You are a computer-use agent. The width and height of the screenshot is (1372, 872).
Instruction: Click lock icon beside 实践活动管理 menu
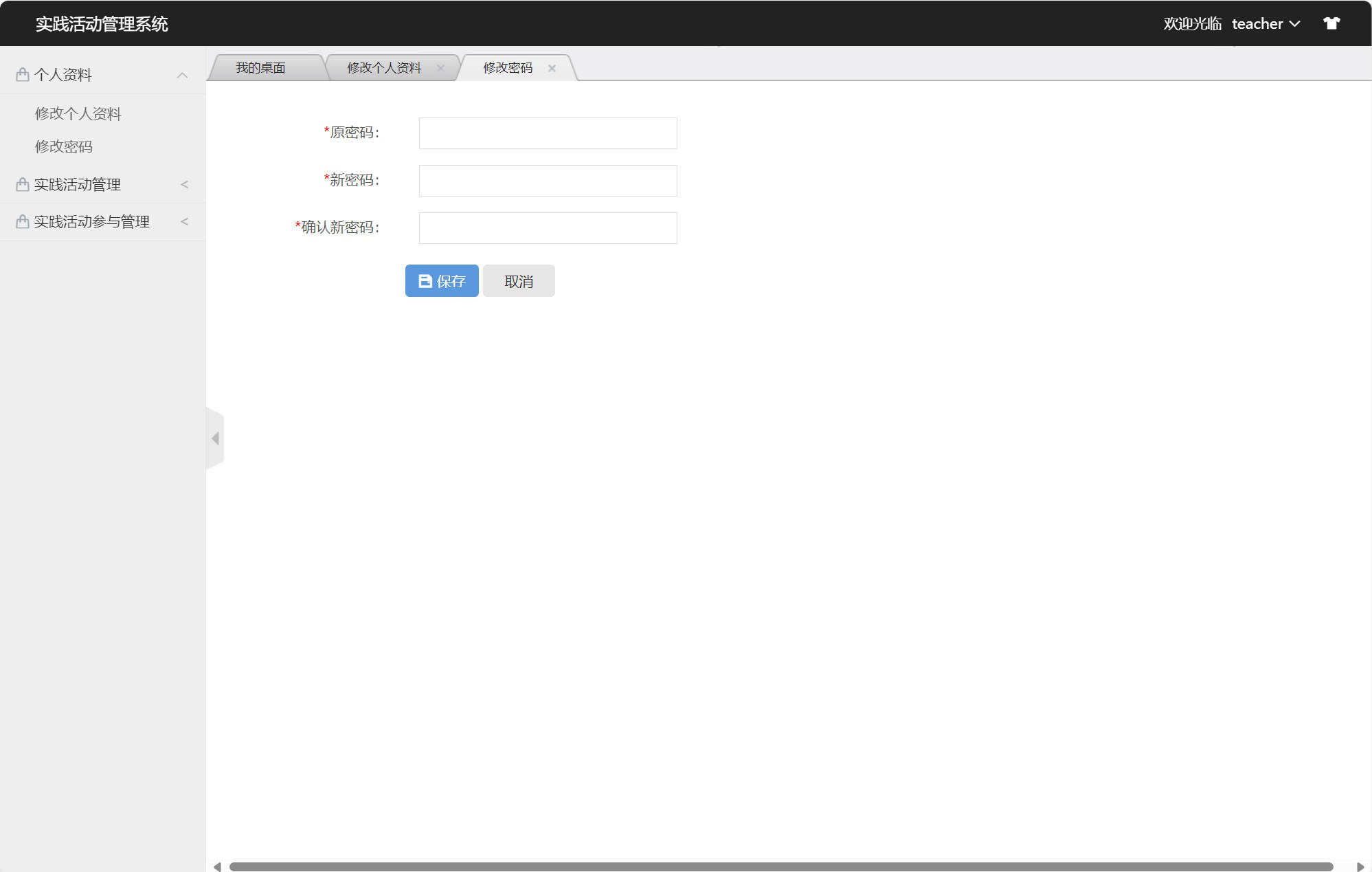[x=23, y=184]
